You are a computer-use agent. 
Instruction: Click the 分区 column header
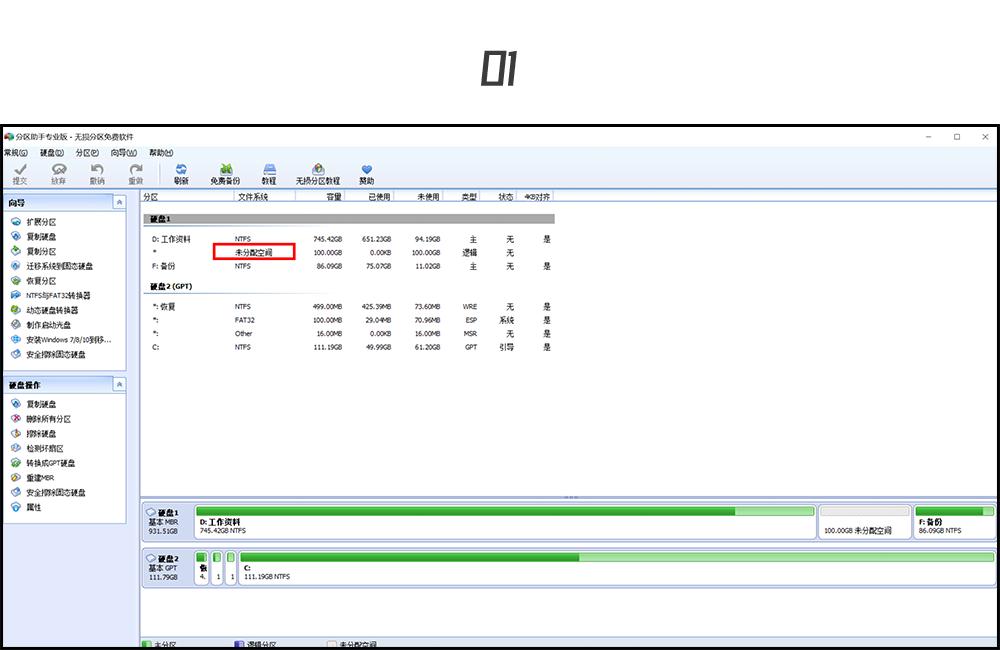tap(188, 197)
